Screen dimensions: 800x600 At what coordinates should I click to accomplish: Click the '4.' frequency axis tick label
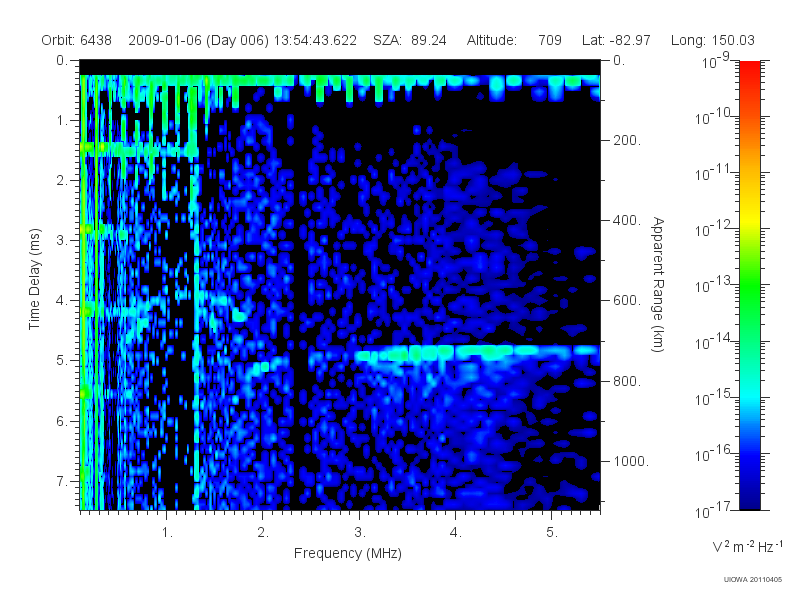[456, 533]
